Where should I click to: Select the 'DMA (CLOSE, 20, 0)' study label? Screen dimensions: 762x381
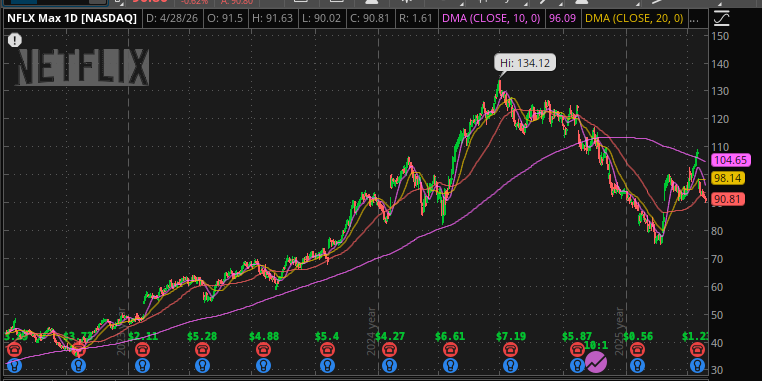(634, 19)
